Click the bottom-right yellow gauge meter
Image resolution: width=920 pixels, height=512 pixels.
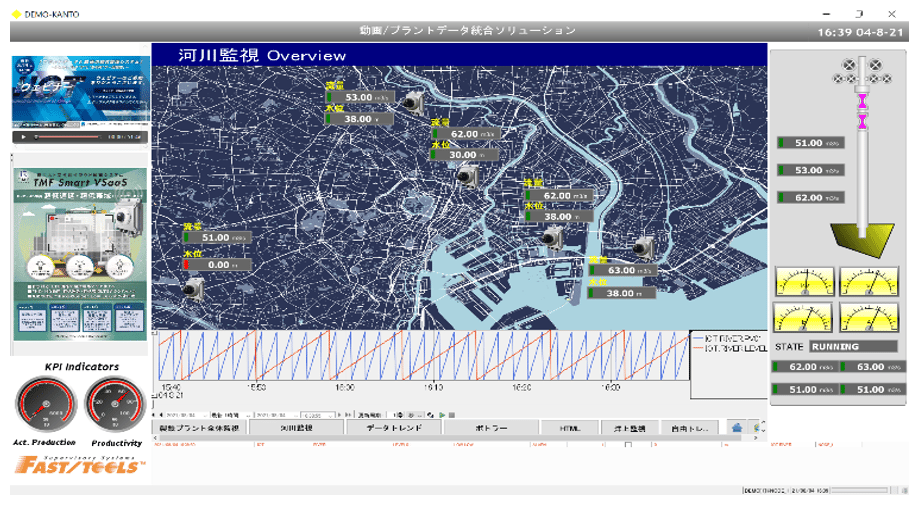click(x=869, y=317)
